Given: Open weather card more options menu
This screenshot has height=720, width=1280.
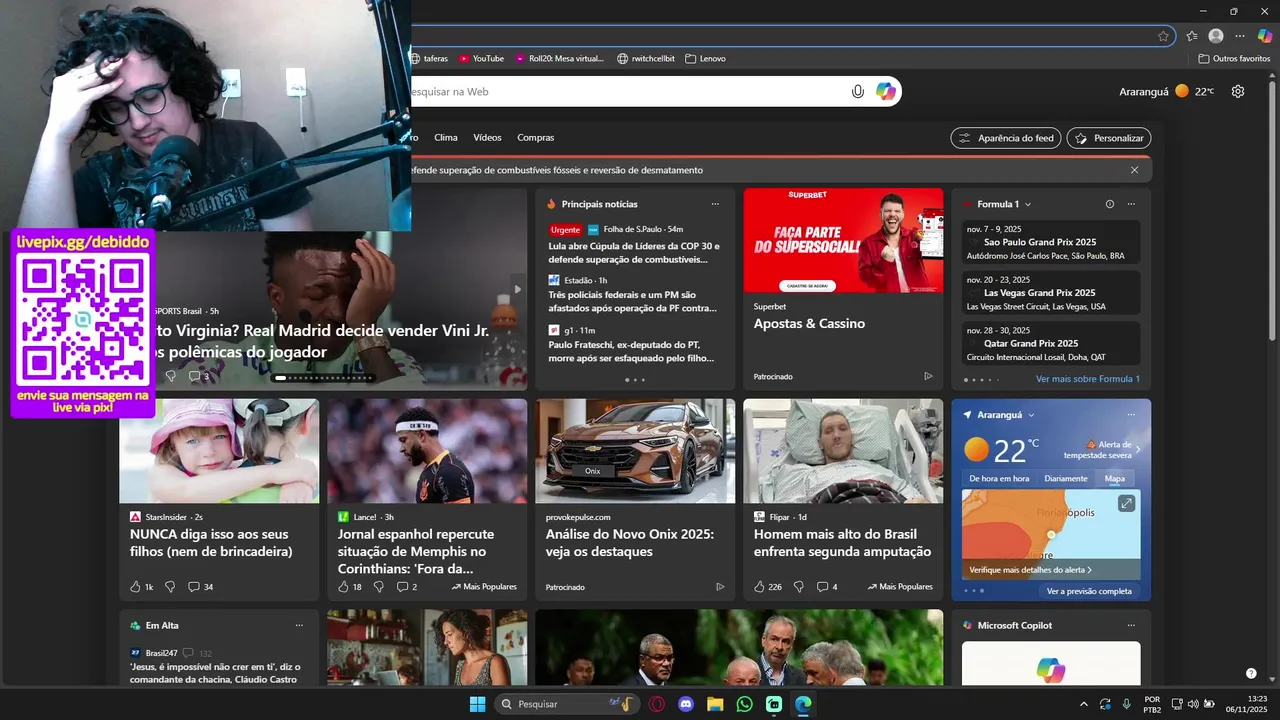Looking at the screenshot, I should pos(1131,415).
